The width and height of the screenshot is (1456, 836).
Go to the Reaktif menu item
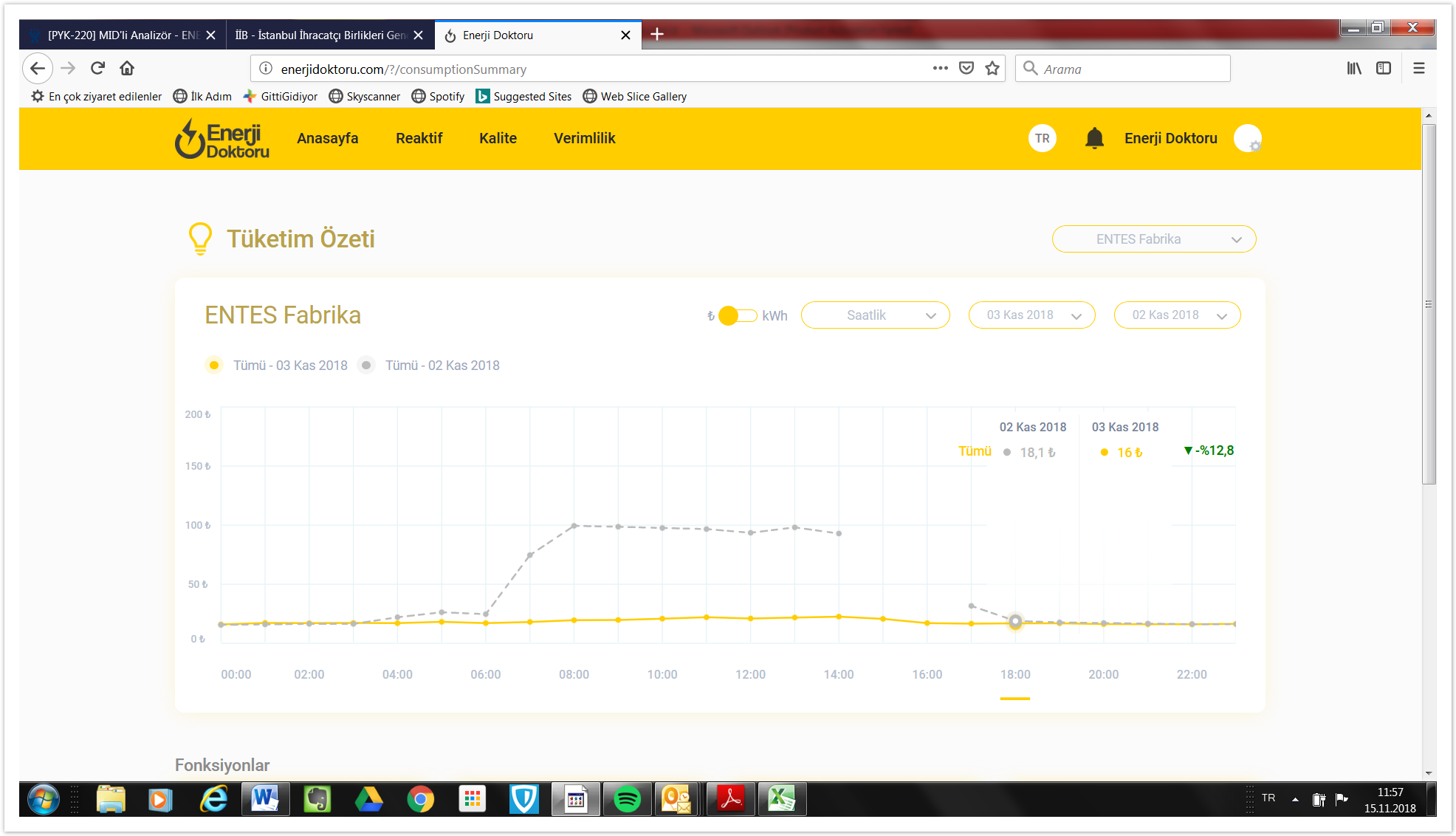[x=419, y=138]
